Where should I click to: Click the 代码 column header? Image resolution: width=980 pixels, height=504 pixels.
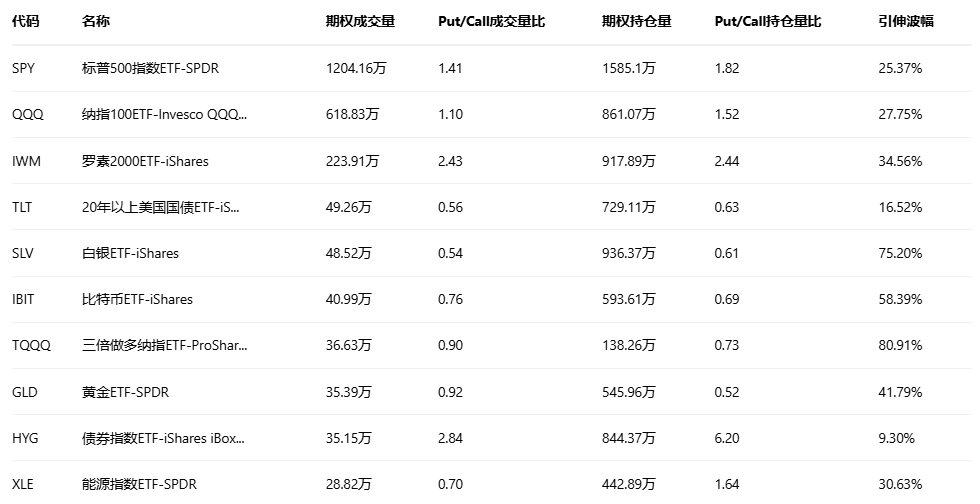tap(25, 21)
